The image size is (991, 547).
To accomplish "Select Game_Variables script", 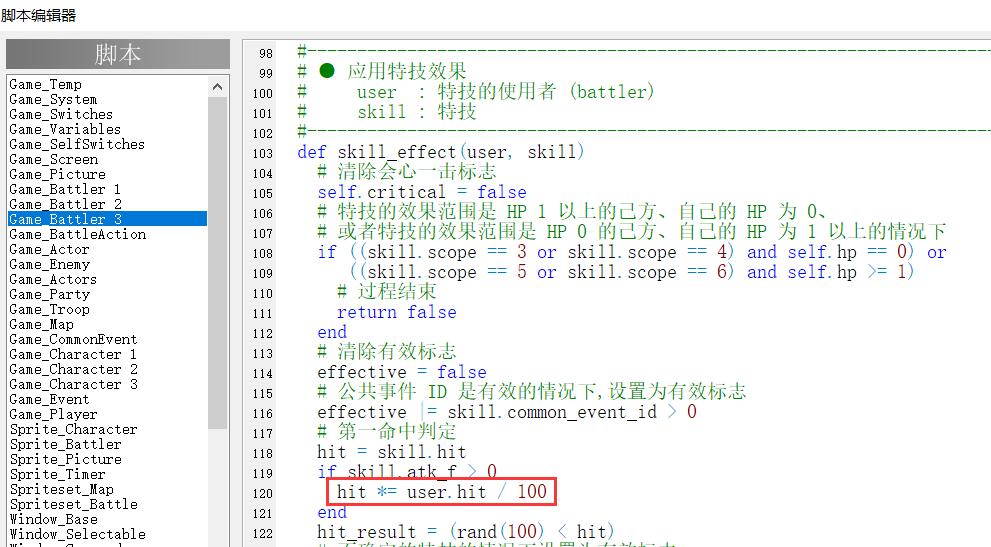I will (64, 130).
